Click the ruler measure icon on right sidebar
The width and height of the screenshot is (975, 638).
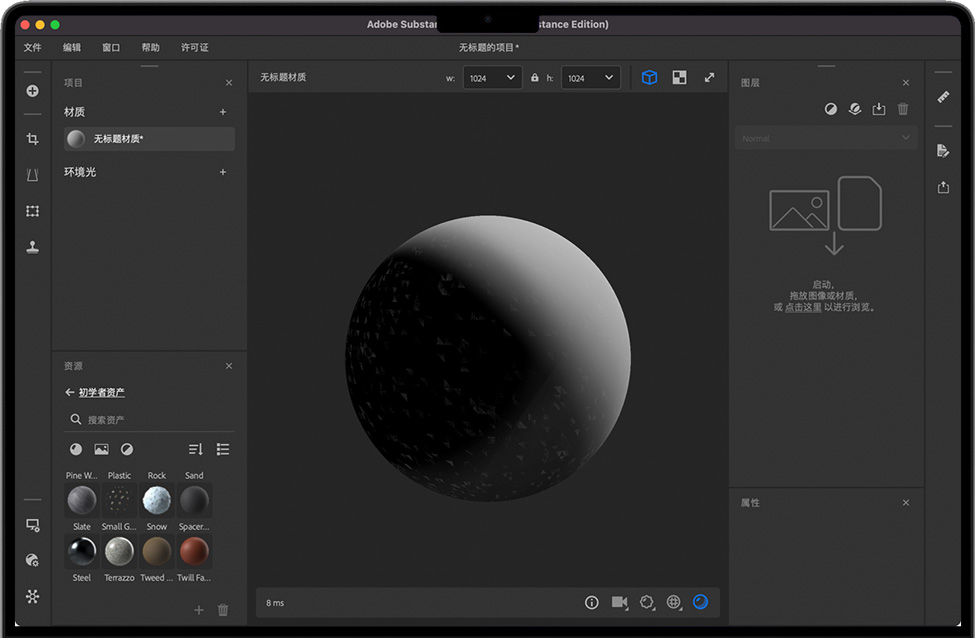pos(943,97)
